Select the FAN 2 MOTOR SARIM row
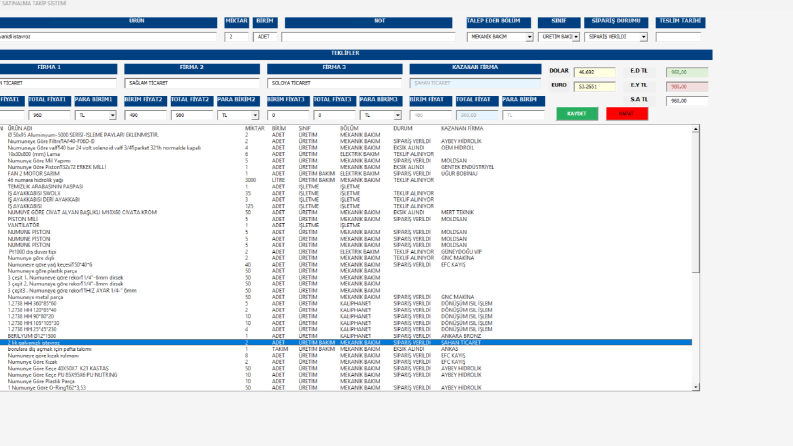This screenshot has width=793, height=446. (346, 173)
